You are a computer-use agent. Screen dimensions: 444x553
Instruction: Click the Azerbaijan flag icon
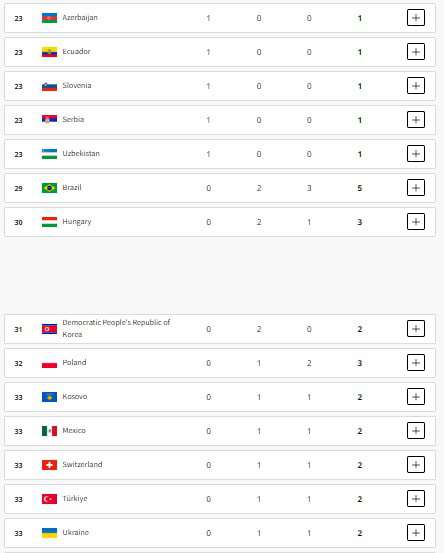pos(49,18)
